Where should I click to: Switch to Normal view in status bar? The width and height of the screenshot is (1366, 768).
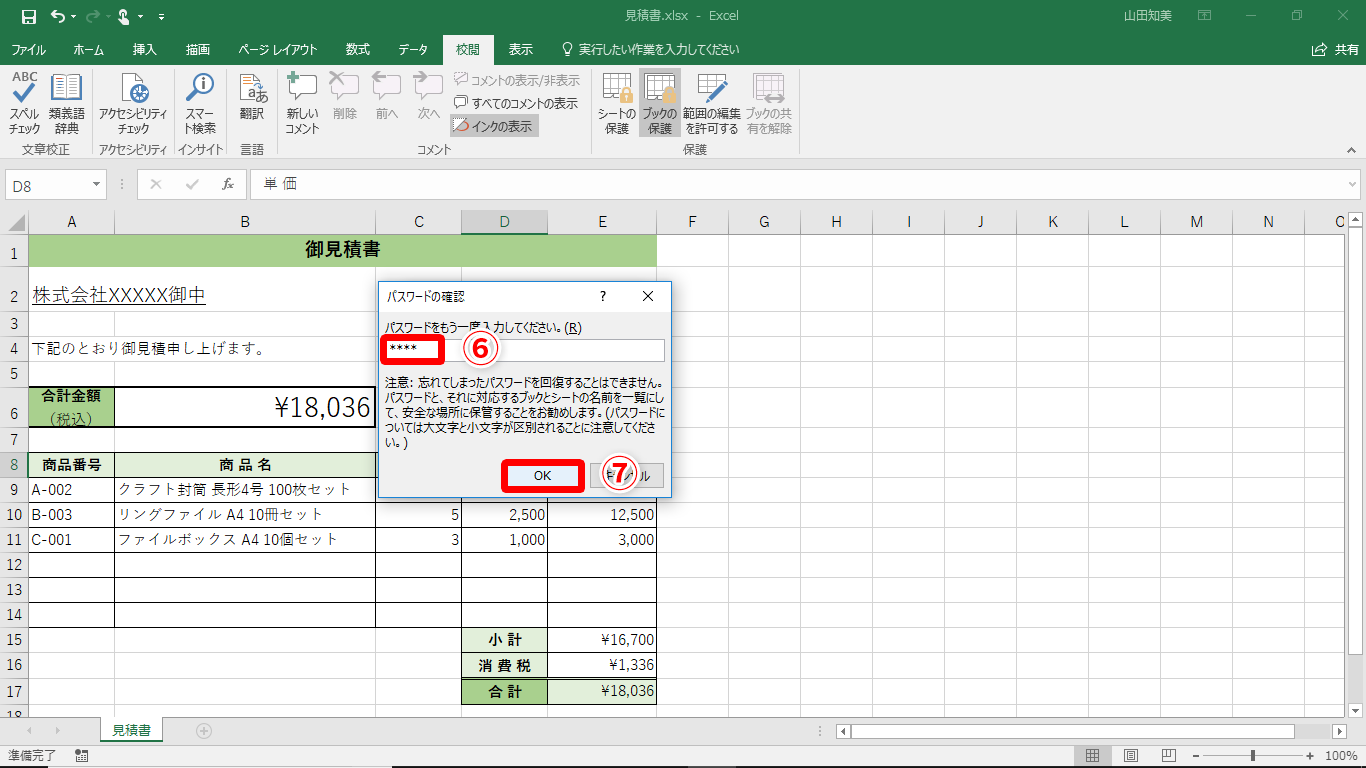1093,756
